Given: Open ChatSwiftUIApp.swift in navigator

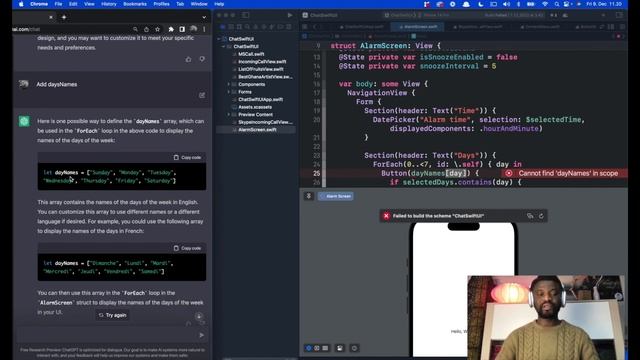Looking at the screenshot, I should click(260, 100).
